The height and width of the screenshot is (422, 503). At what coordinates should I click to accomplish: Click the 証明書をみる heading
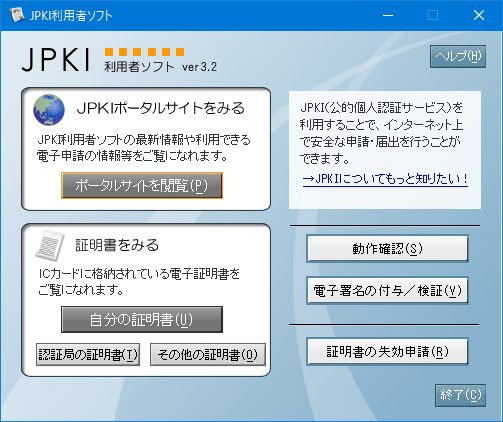click(x=117, y=245)
